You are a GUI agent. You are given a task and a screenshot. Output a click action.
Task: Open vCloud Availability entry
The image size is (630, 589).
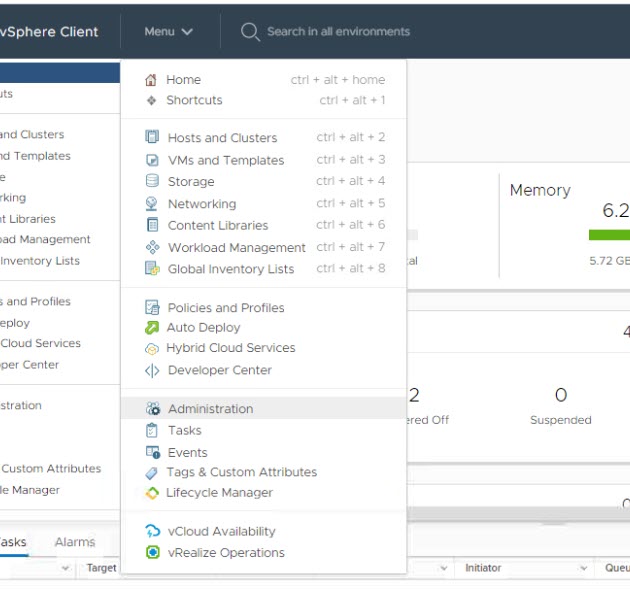221,532
